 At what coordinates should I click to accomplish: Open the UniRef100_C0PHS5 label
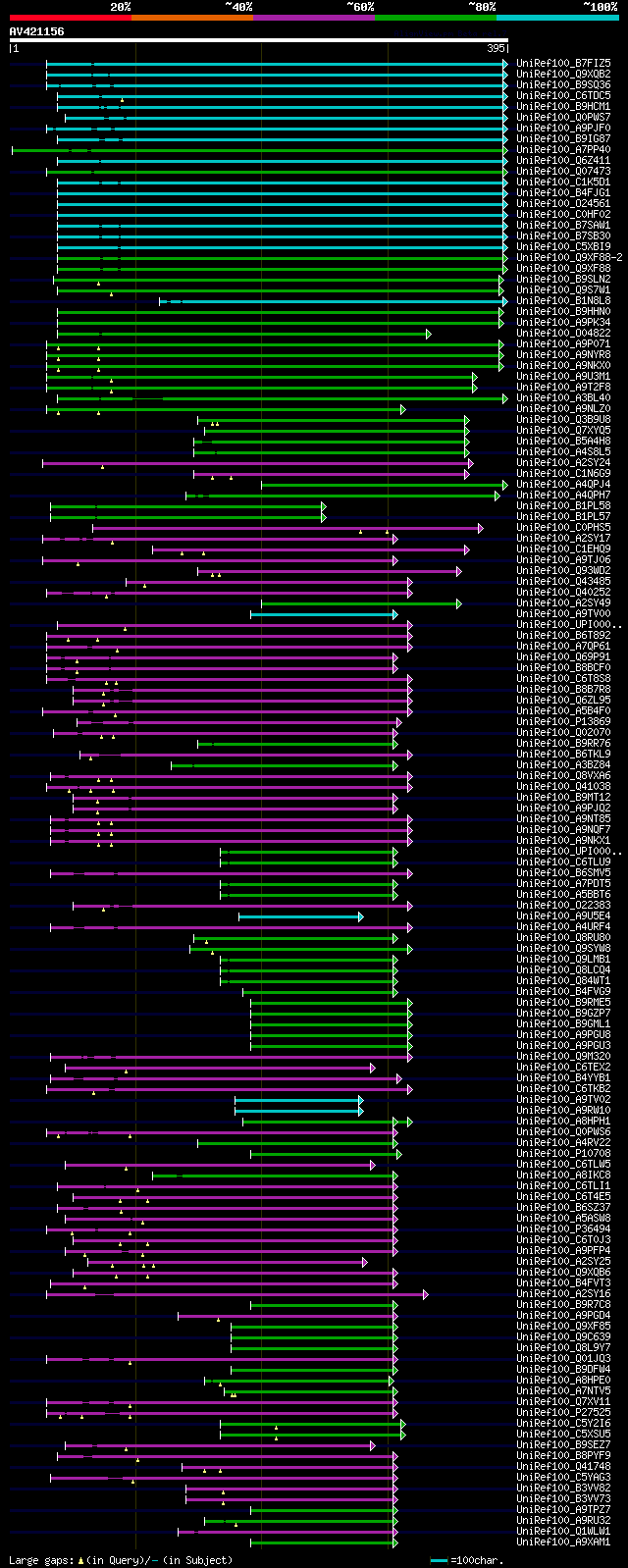(x=563, y=527)
